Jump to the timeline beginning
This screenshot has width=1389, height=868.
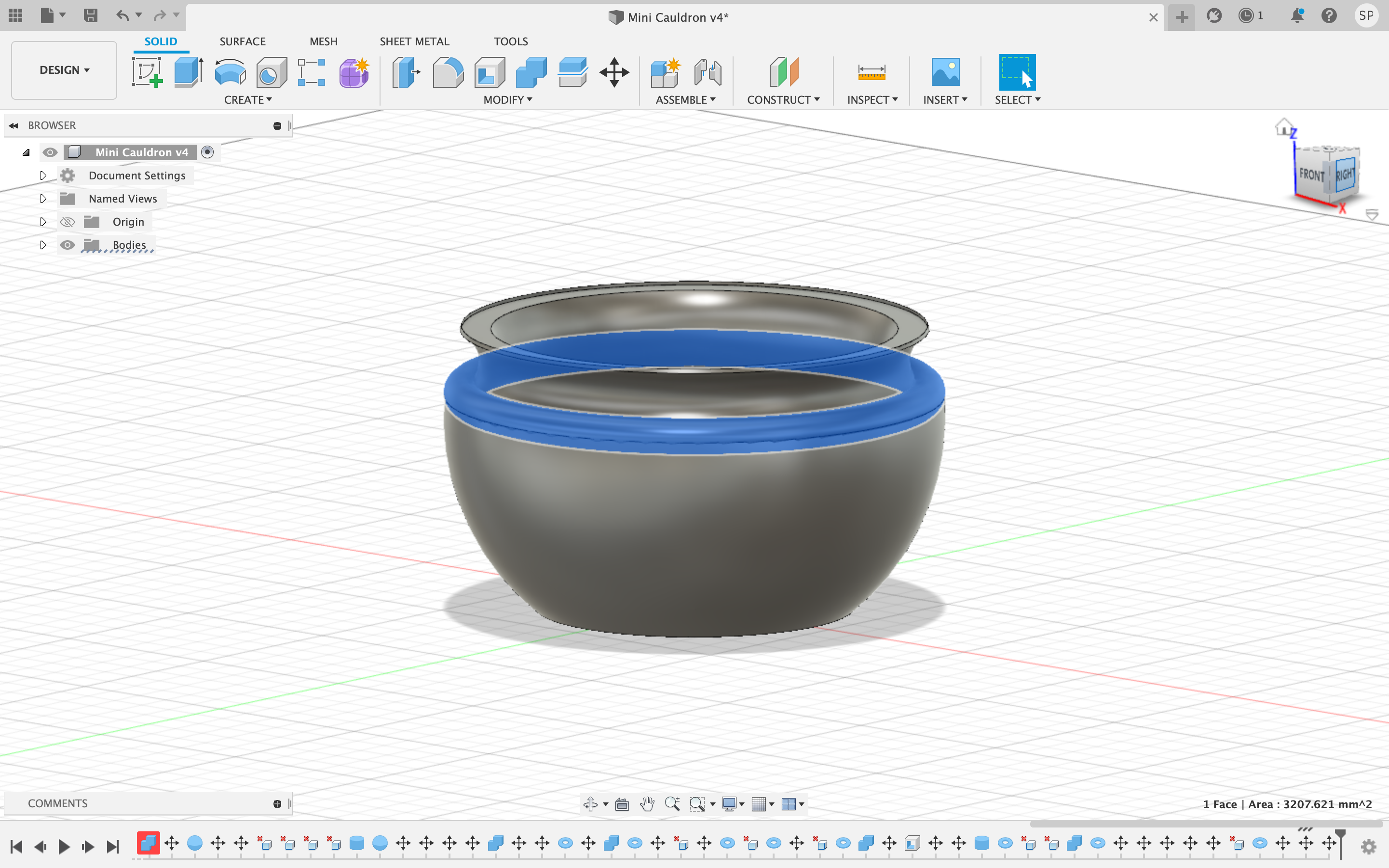(16, 846)
